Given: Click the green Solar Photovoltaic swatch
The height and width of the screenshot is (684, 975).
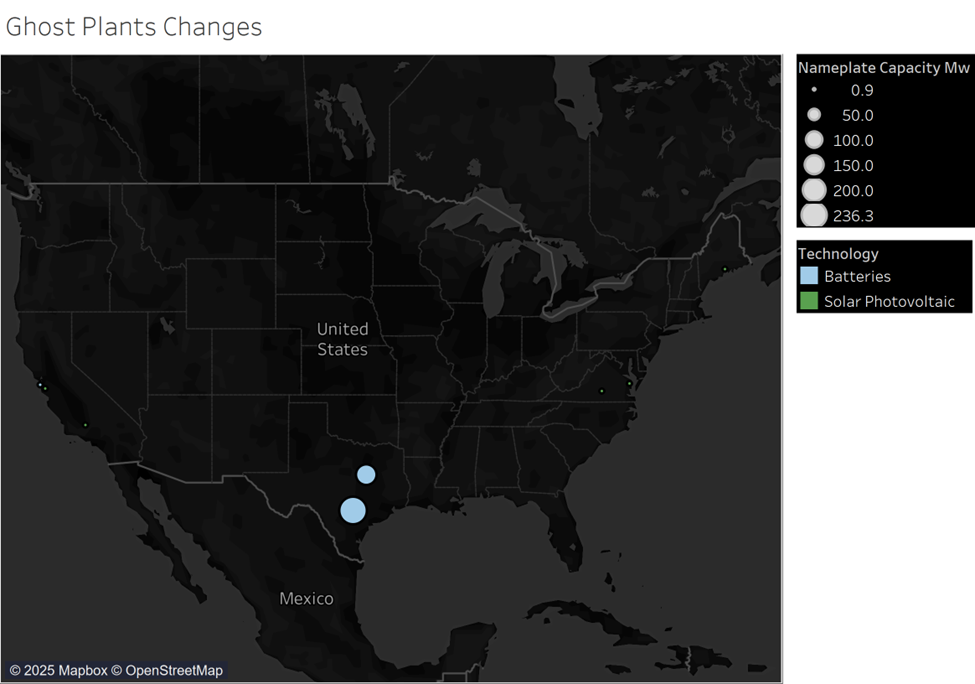Looking at the screenshot, I should point(809,301).
